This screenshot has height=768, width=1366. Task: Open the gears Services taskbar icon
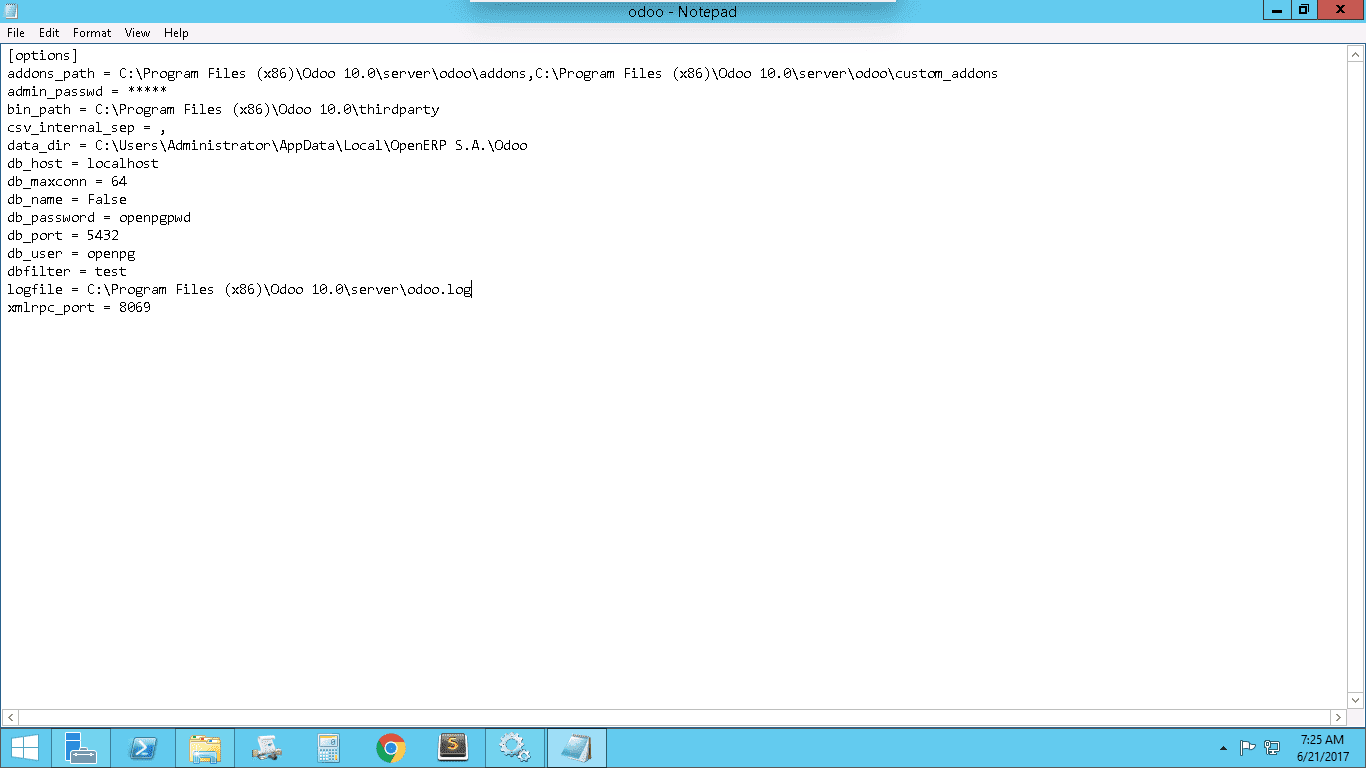pos(514,748)
